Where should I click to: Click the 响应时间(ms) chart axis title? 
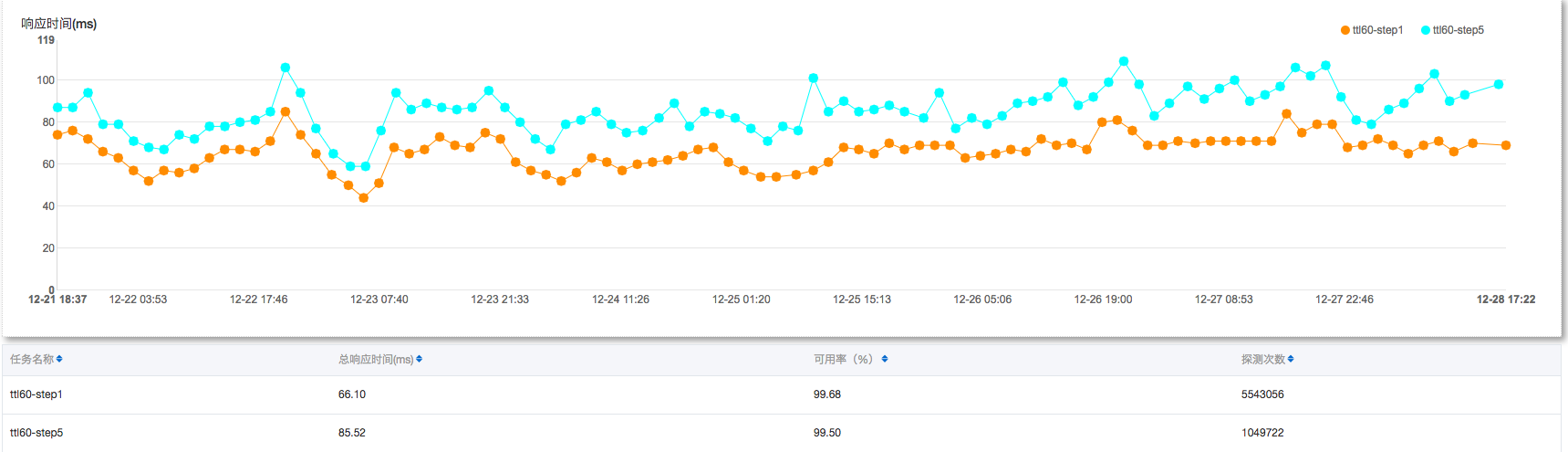click(59, 24)
